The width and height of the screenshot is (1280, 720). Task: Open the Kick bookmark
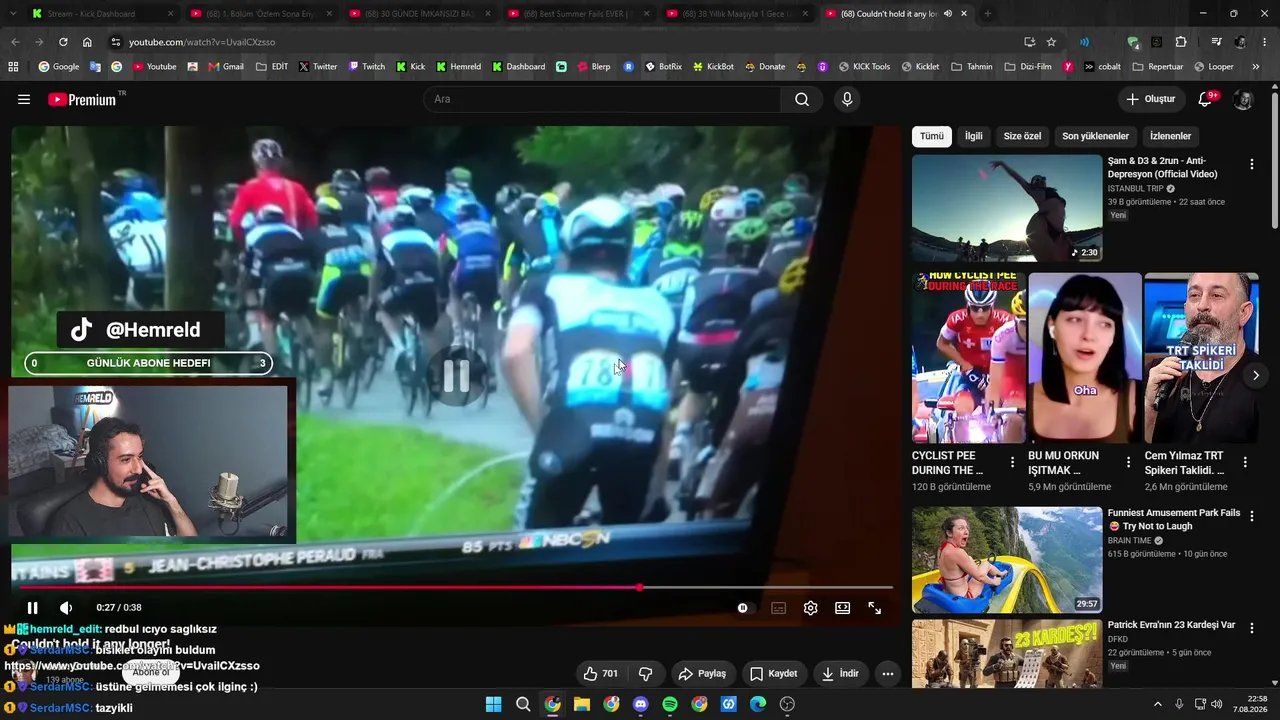pyautogui.click(x=410, y=67)
